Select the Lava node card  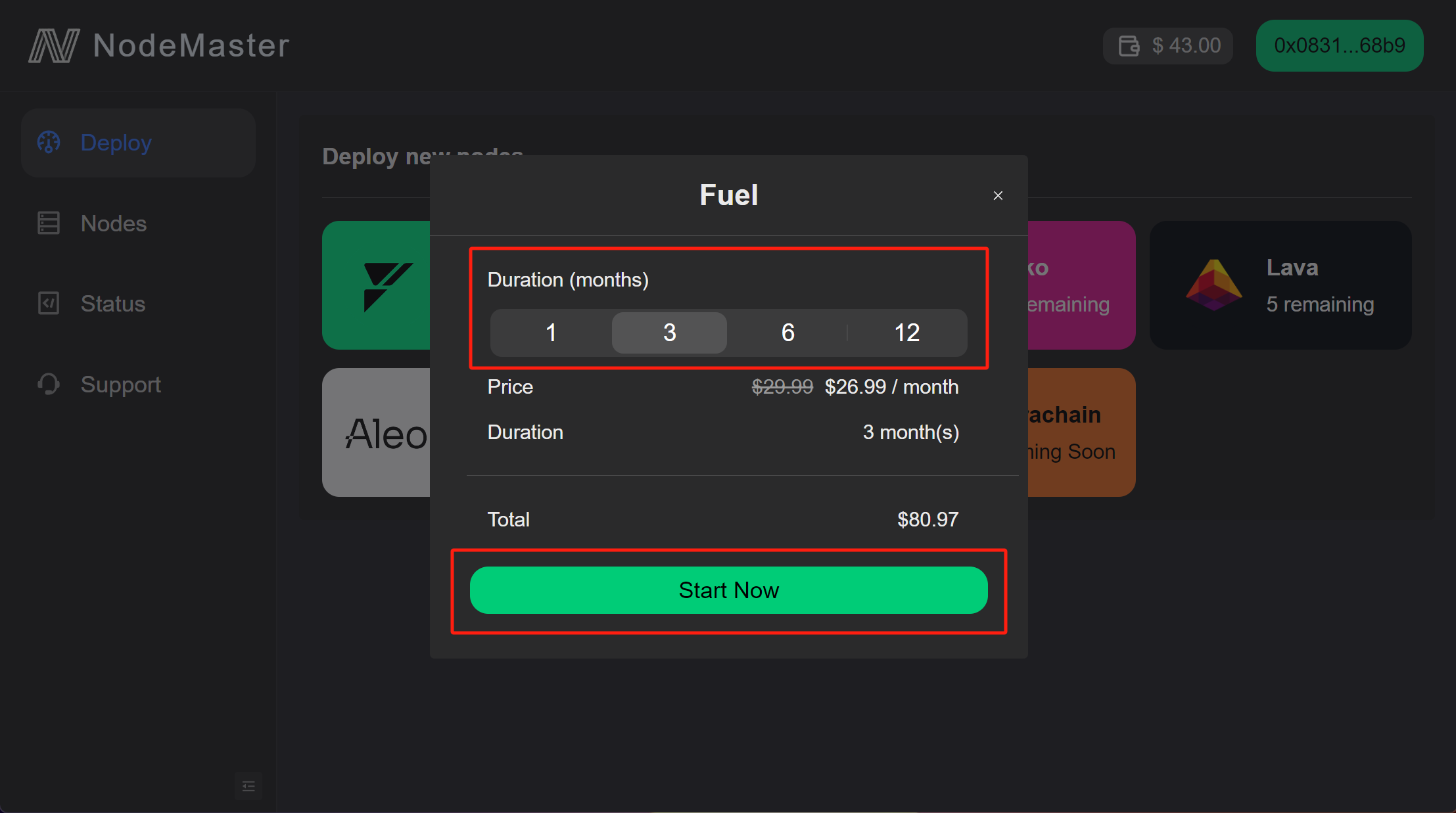[x=1280, y=285]
